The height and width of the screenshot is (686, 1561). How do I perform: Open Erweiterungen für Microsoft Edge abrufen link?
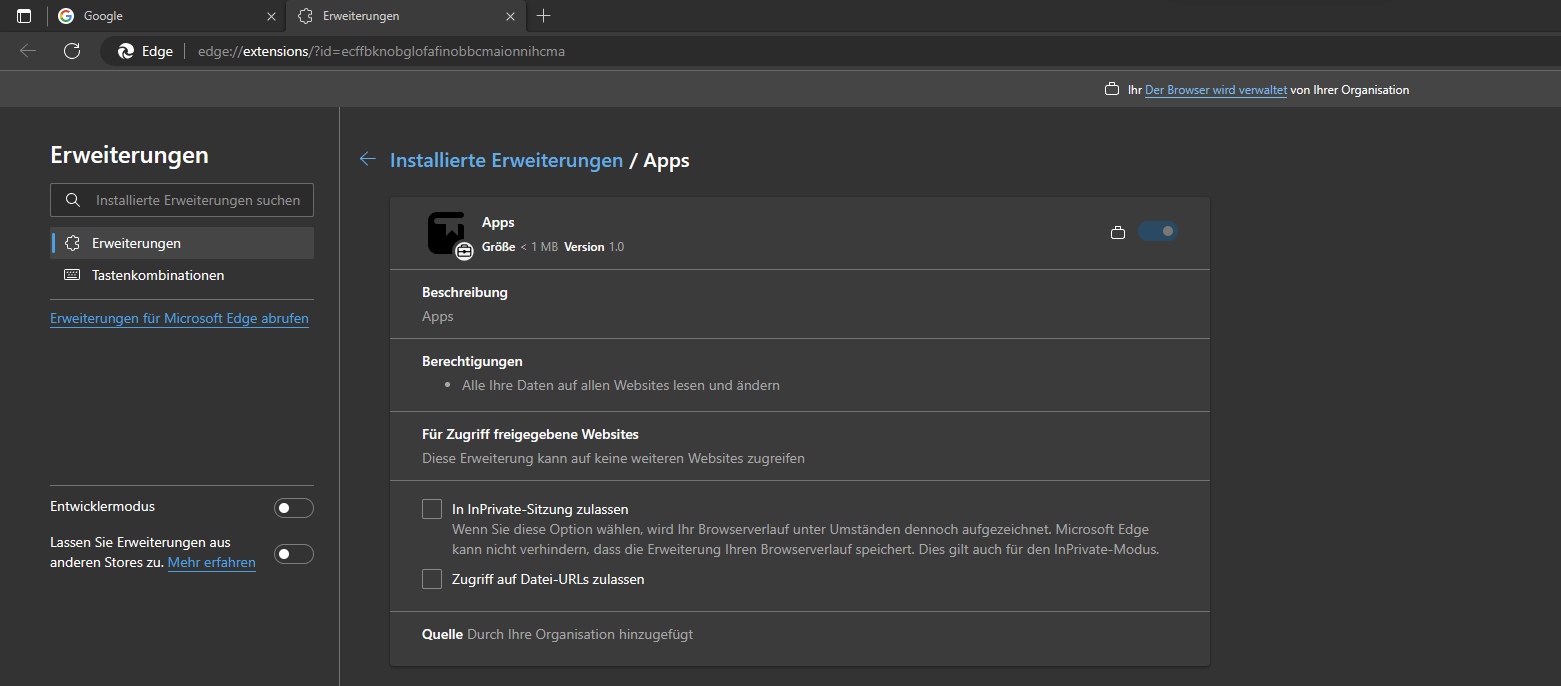coord(179,319)
